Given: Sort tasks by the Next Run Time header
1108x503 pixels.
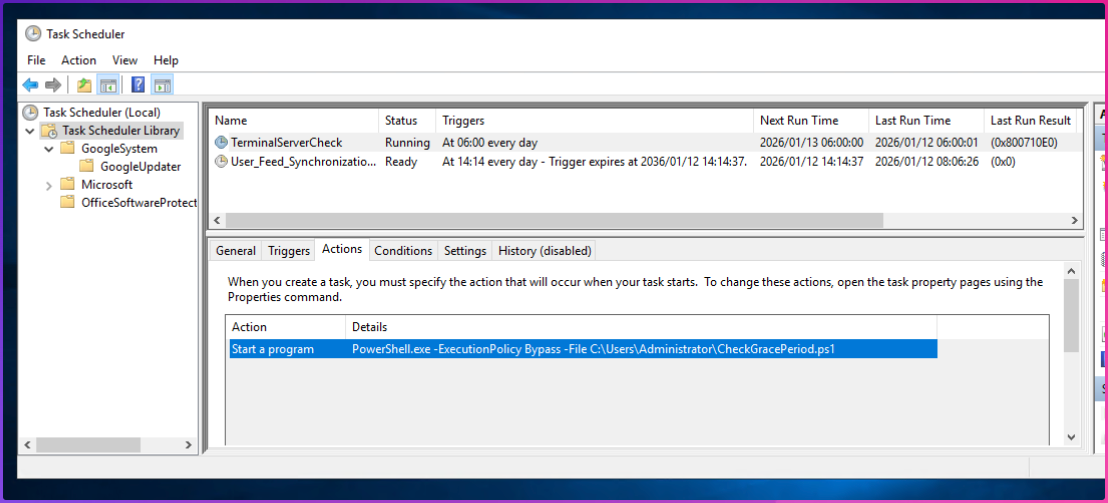Looking at the screenshot, I should 799,121.
